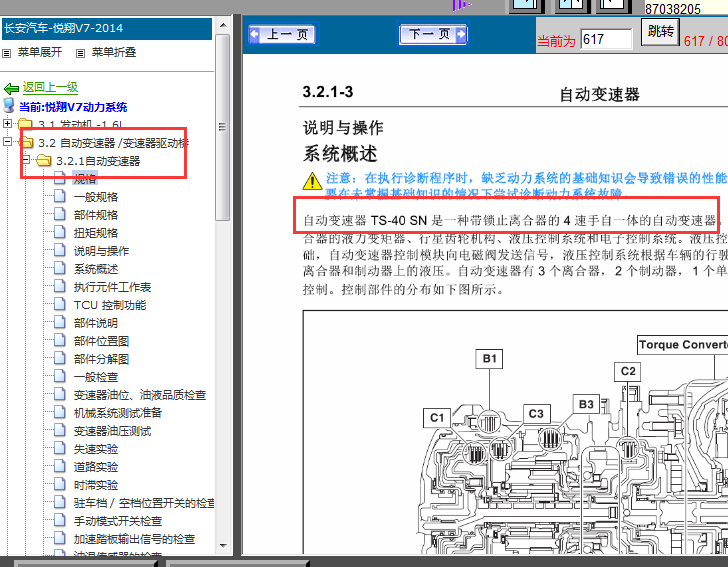
Task: Click the 跳转 jump button
Action: point(660,31)
